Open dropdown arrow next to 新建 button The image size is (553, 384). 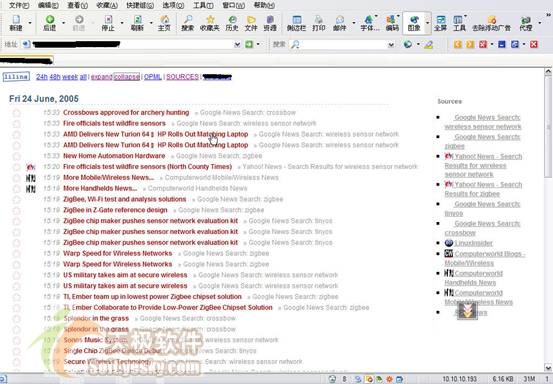point(30,23)
